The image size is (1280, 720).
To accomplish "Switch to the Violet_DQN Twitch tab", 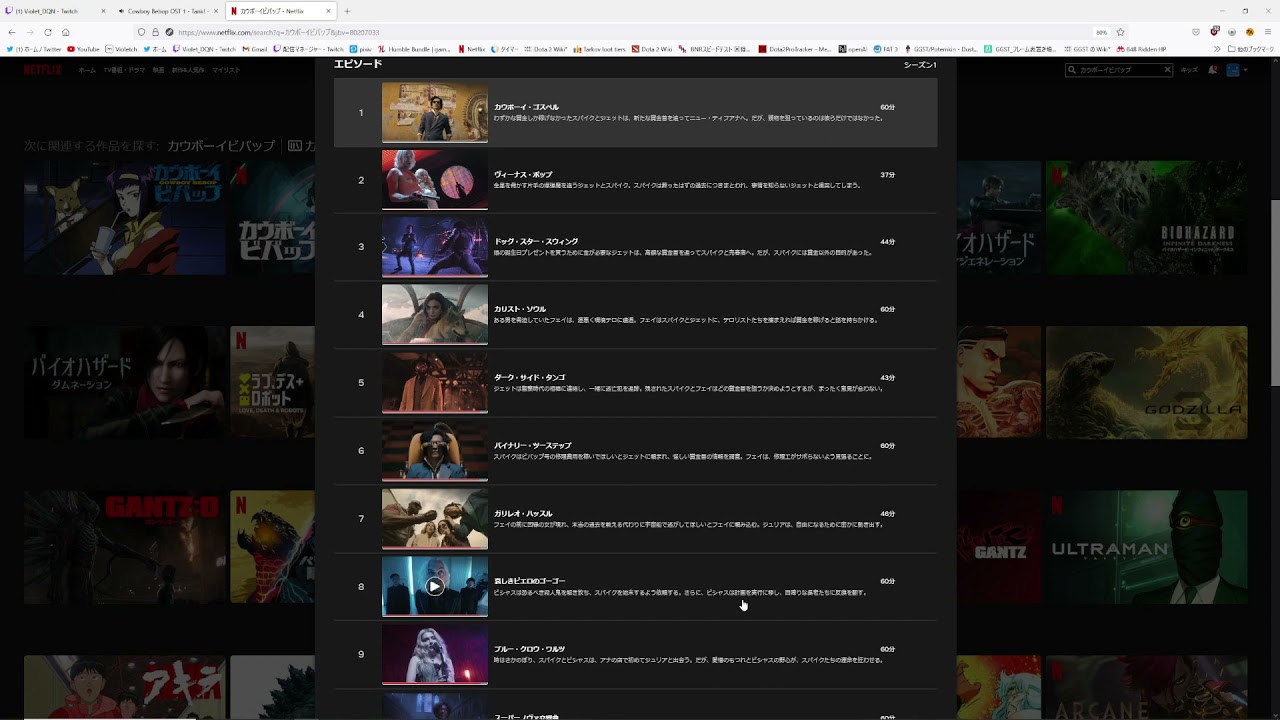I will tap(52, 11).
